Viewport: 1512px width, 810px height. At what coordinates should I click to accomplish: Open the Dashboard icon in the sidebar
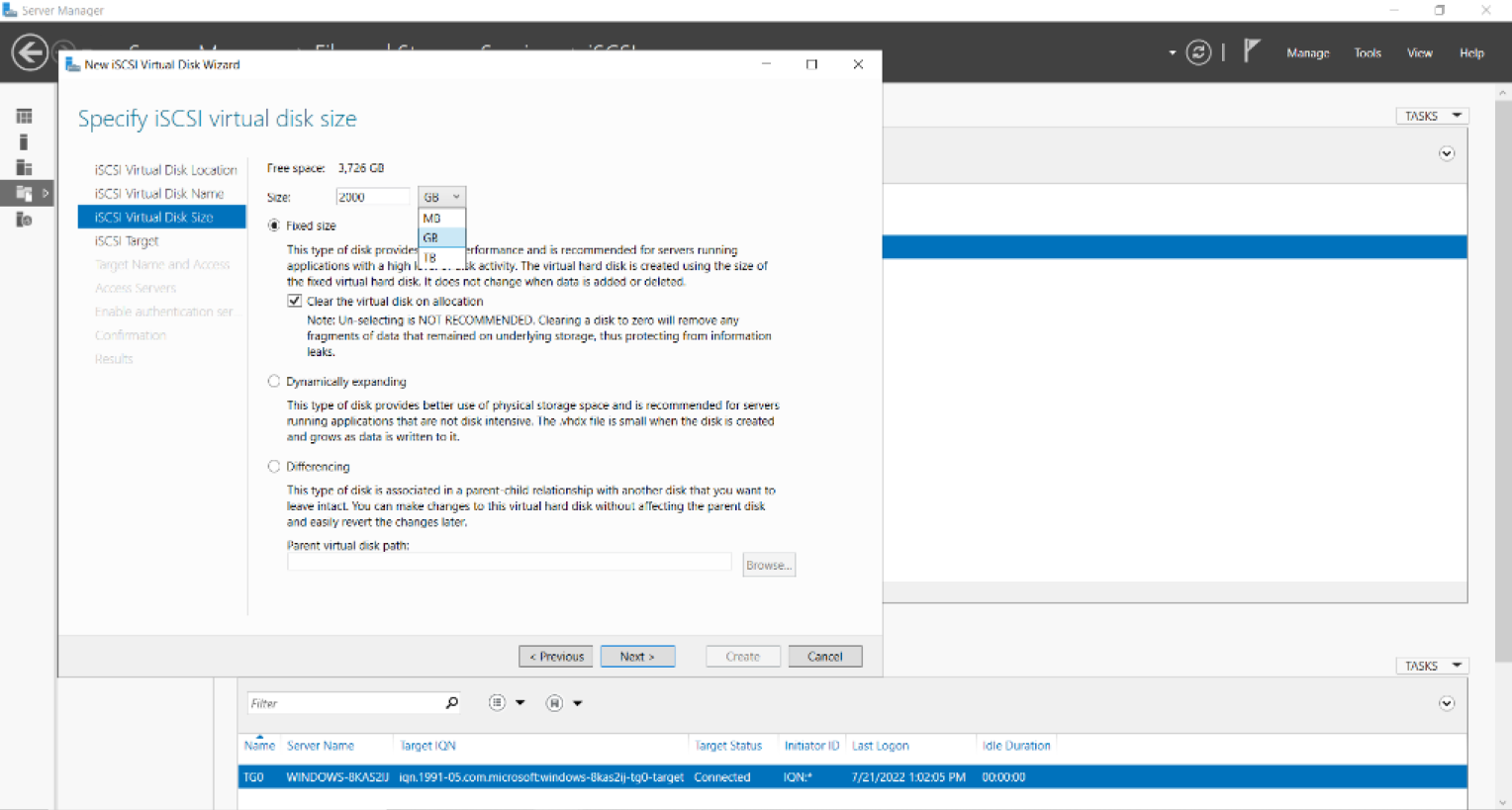tap(24, 117)
